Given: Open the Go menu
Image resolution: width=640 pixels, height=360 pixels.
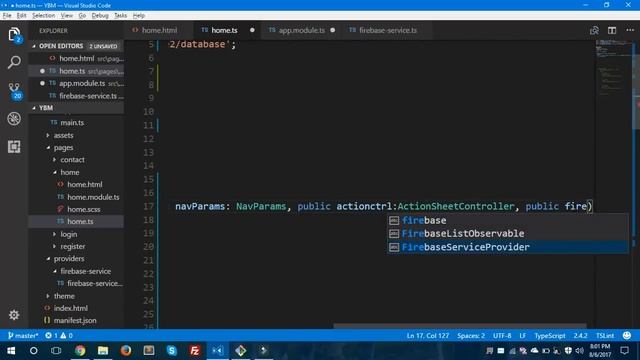Looking at the screenshot, I should 82,16.
